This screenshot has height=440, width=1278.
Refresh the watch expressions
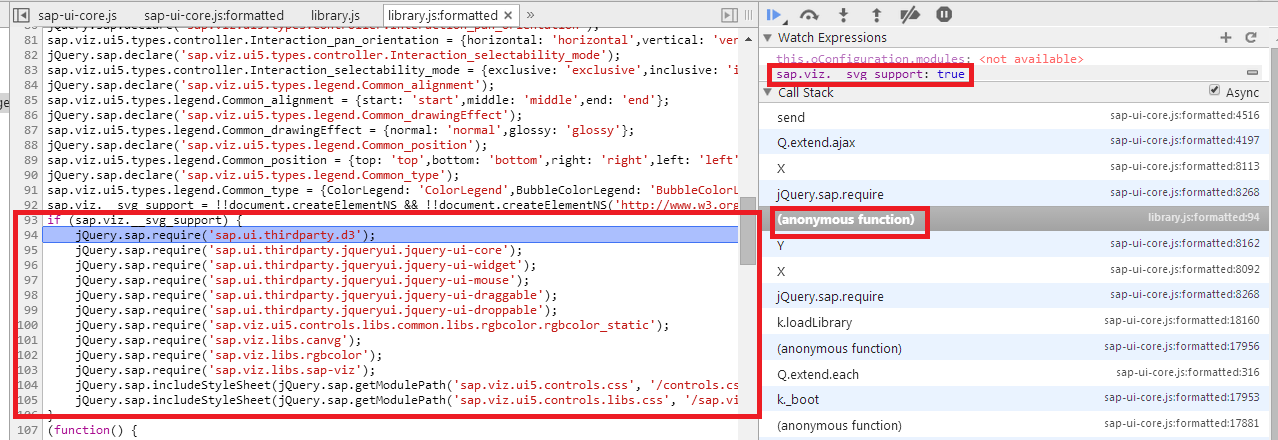pyautogui.click(x=1250, y=37)
